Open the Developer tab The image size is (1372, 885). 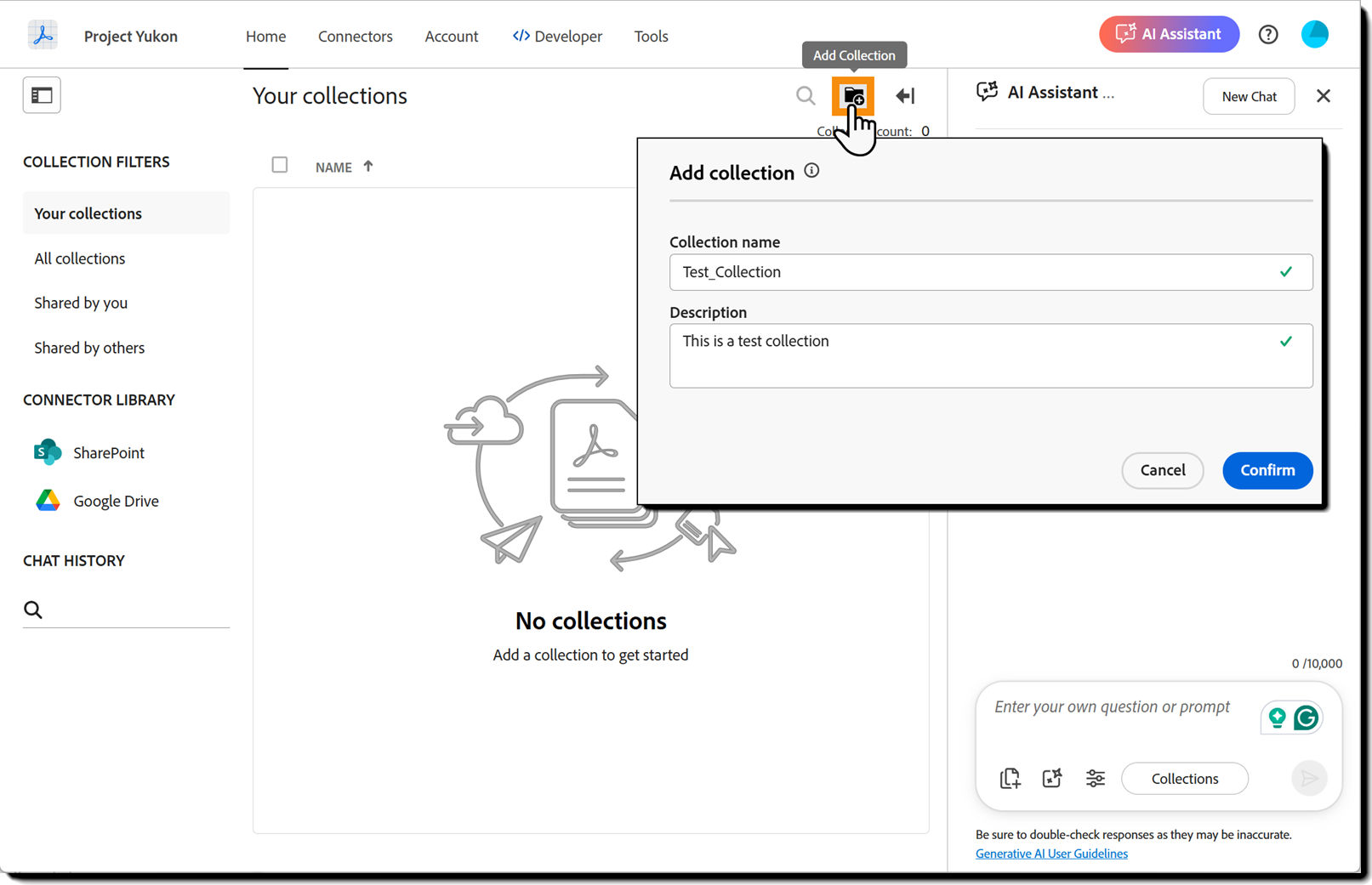tap(557, 36)
